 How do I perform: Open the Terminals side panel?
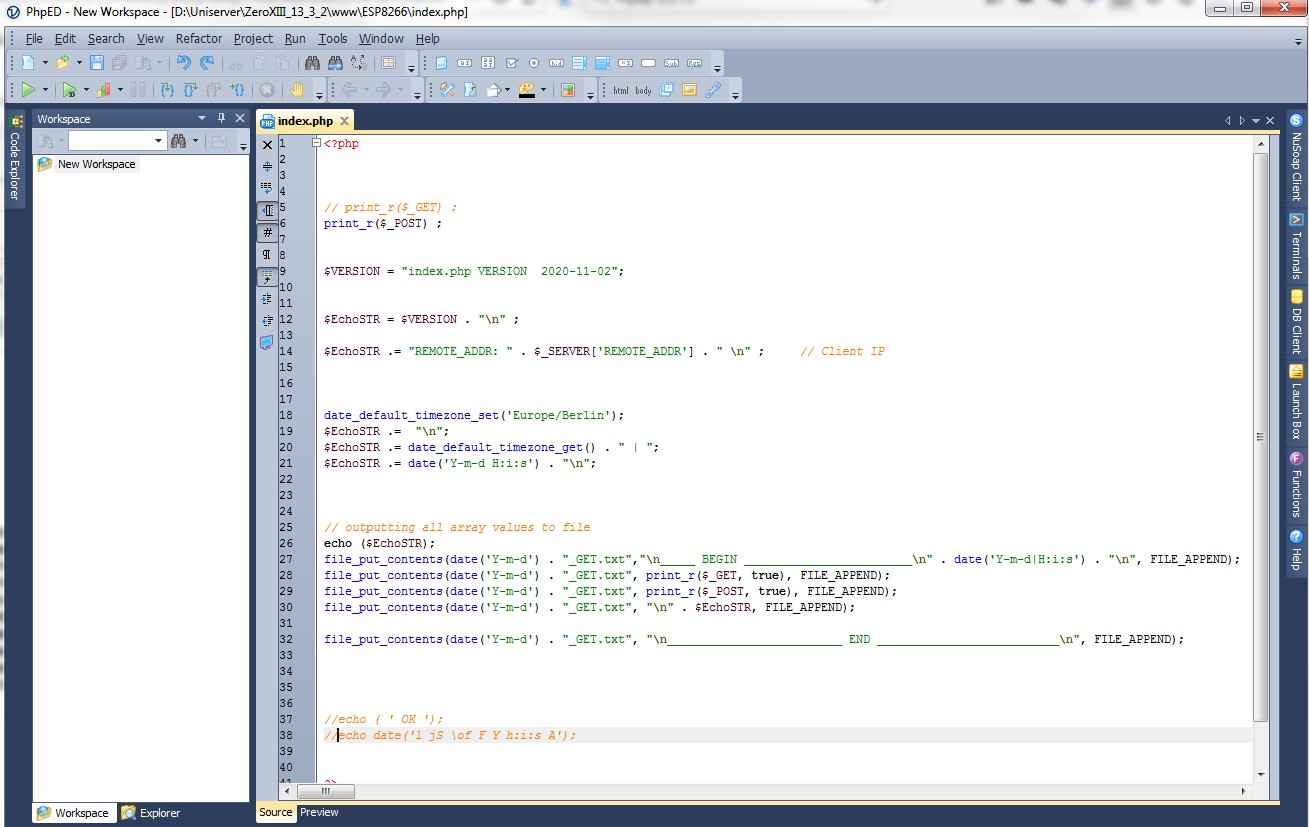tap(1296, 246)
